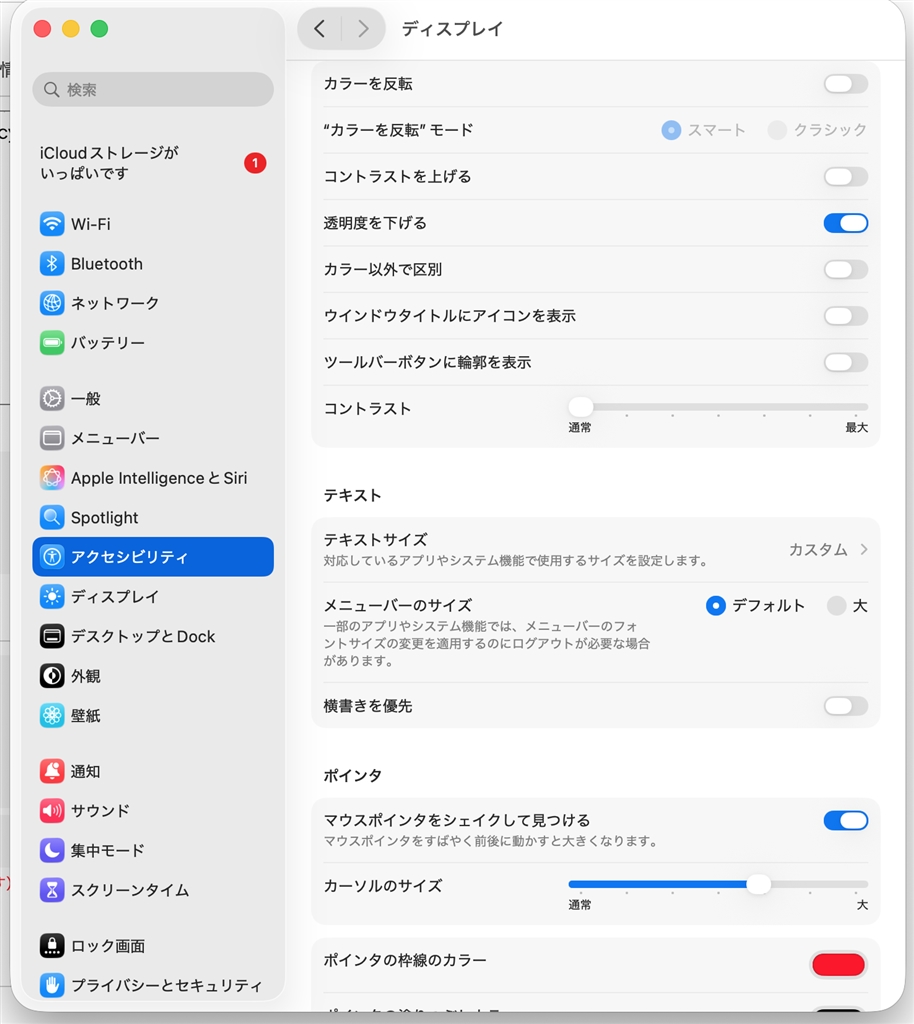
Task: Select the Bluetooth icon in sidebar
Action: (x=52, y=264)
